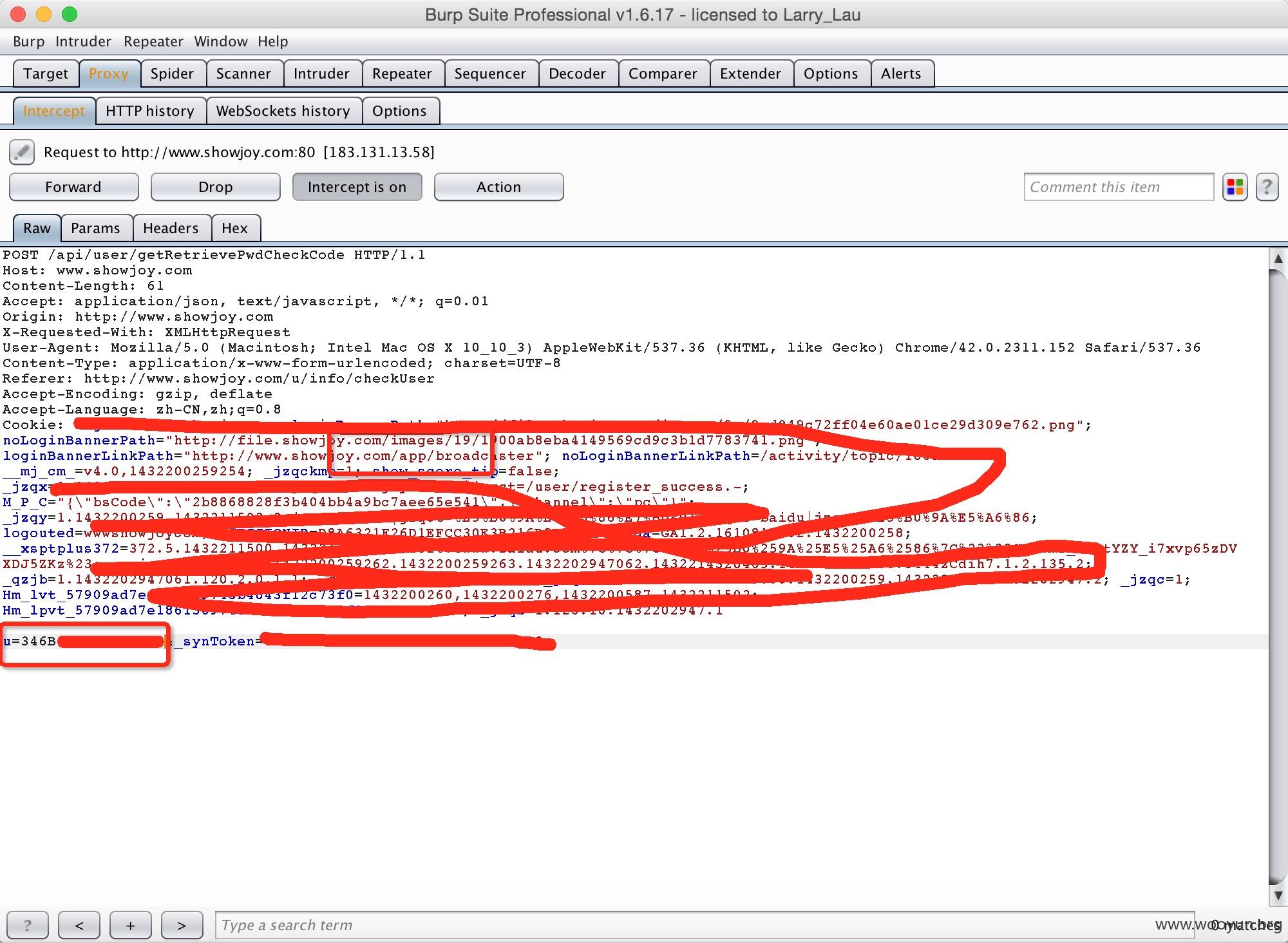Click the search term input field

705,926
